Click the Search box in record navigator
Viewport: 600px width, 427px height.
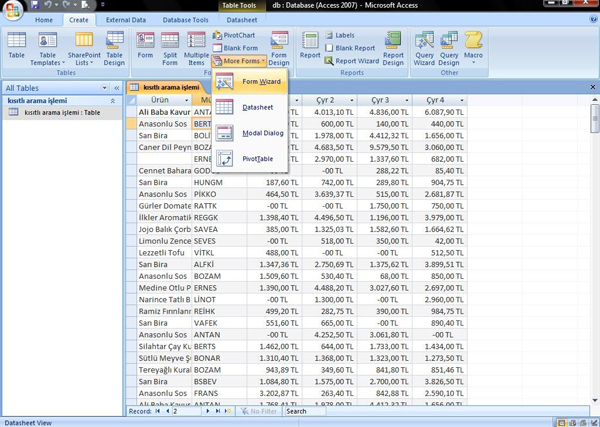[x=310, y=411]
